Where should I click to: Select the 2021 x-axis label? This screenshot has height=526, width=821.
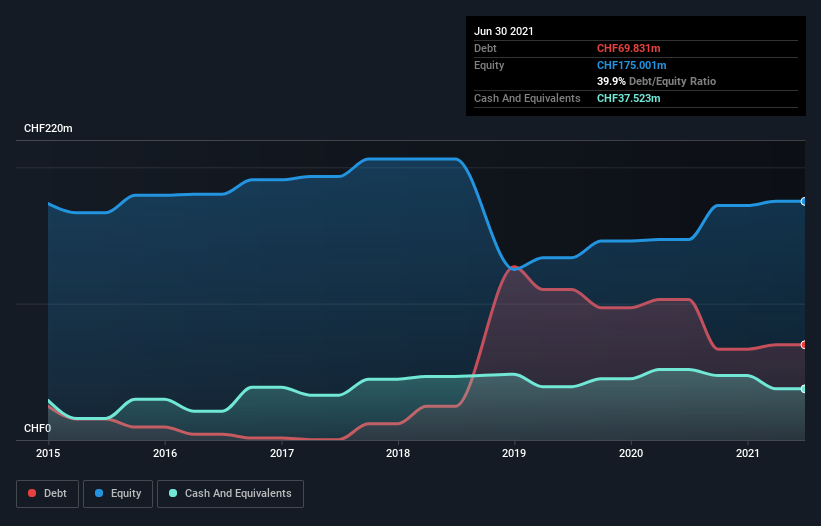tap(748, 453)
